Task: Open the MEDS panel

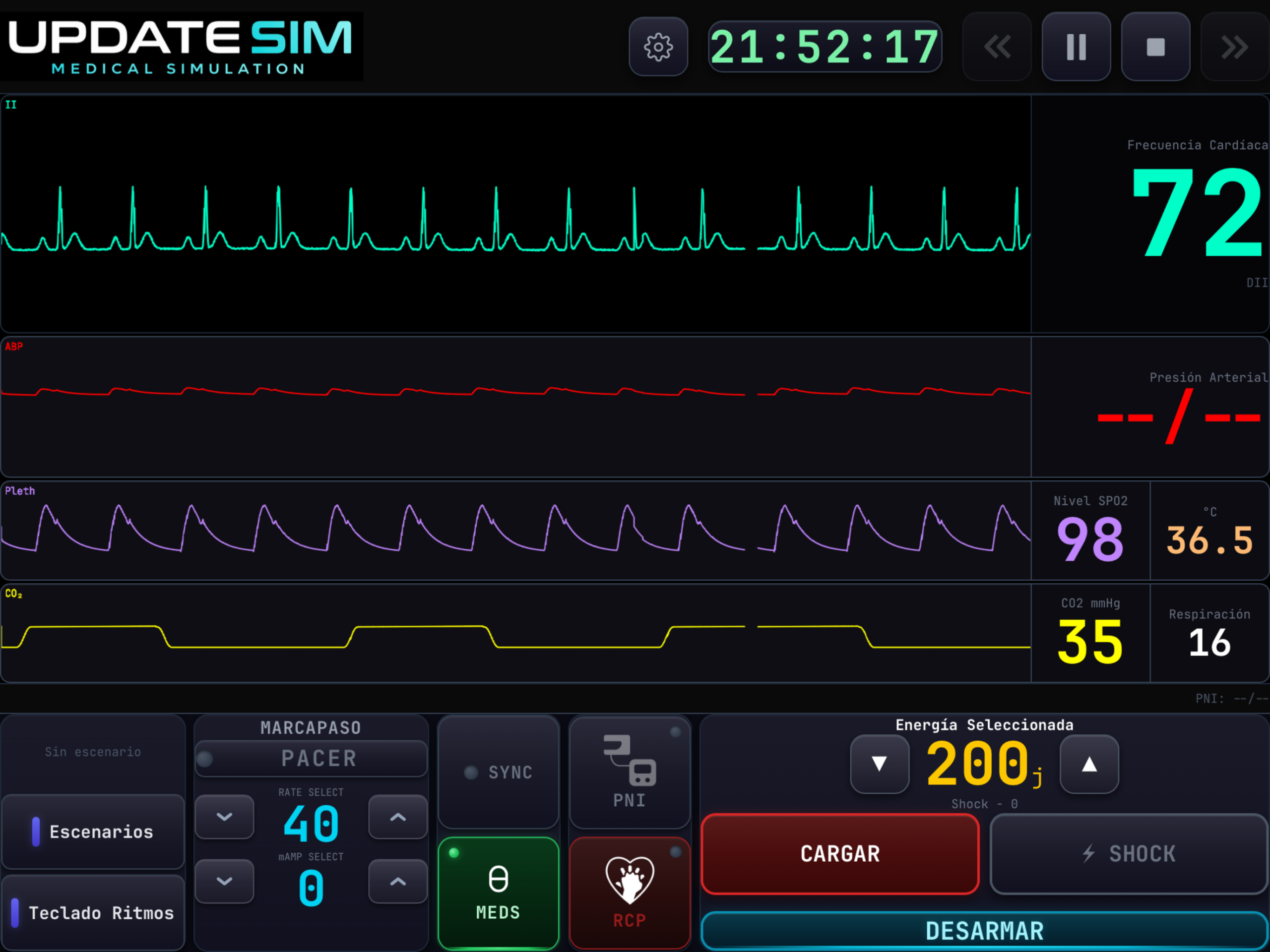Action: [499, 893]
